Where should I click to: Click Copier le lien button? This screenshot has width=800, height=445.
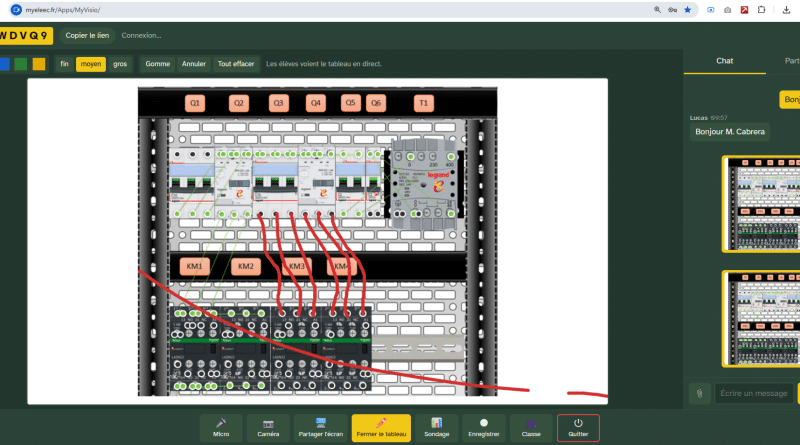pos(87,35)
